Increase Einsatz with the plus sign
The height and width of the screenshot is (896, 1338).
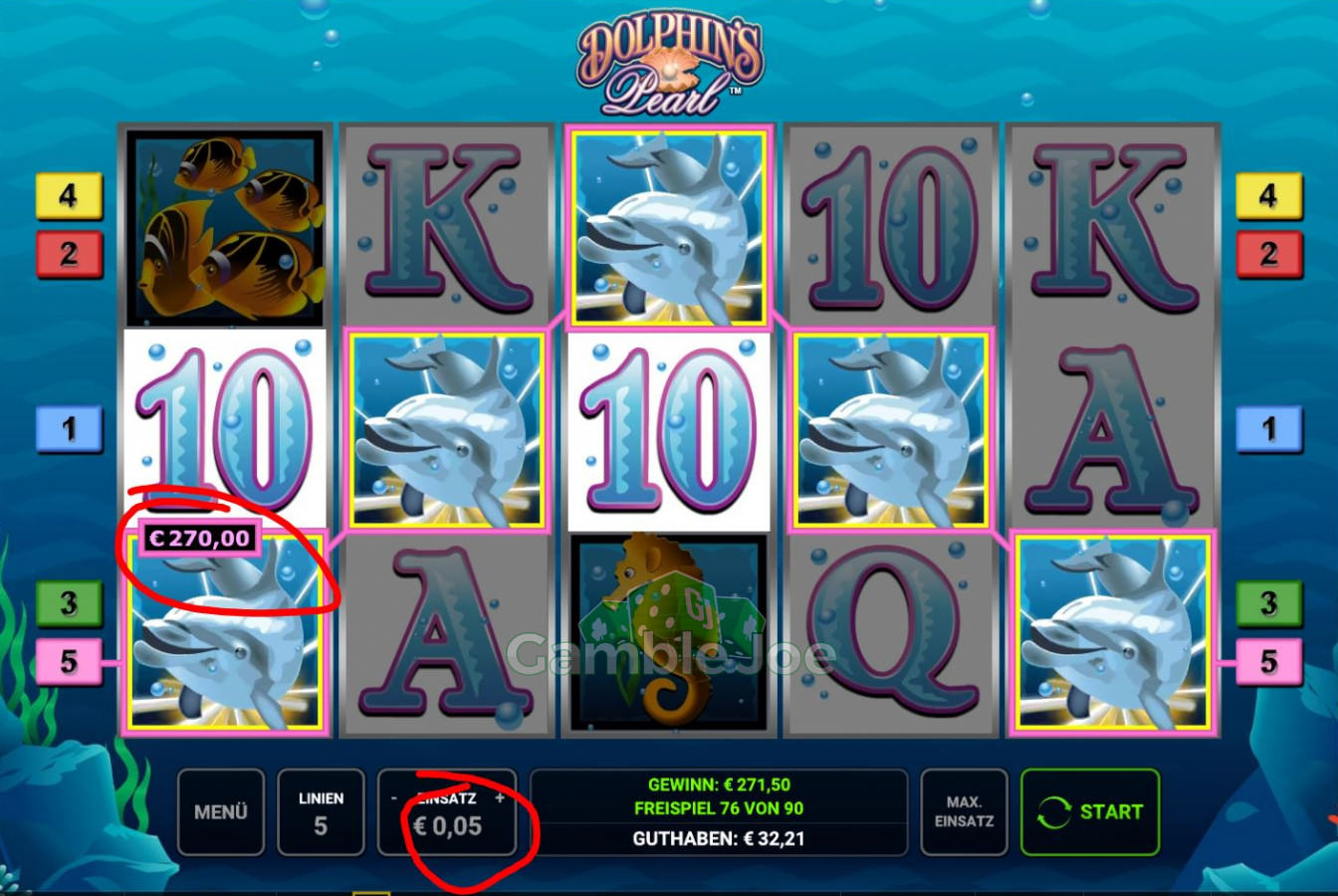500,797
